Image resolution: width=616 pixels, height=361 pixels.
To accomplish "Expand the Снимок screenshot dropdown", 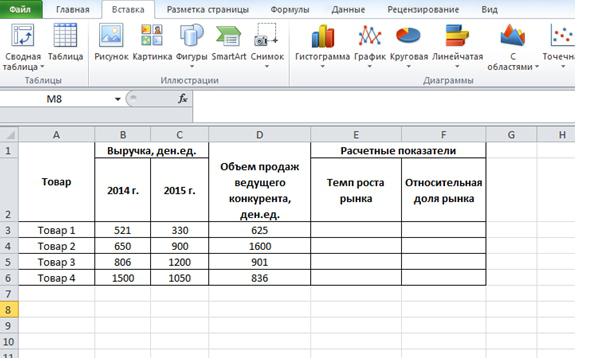I will [267, 67].
